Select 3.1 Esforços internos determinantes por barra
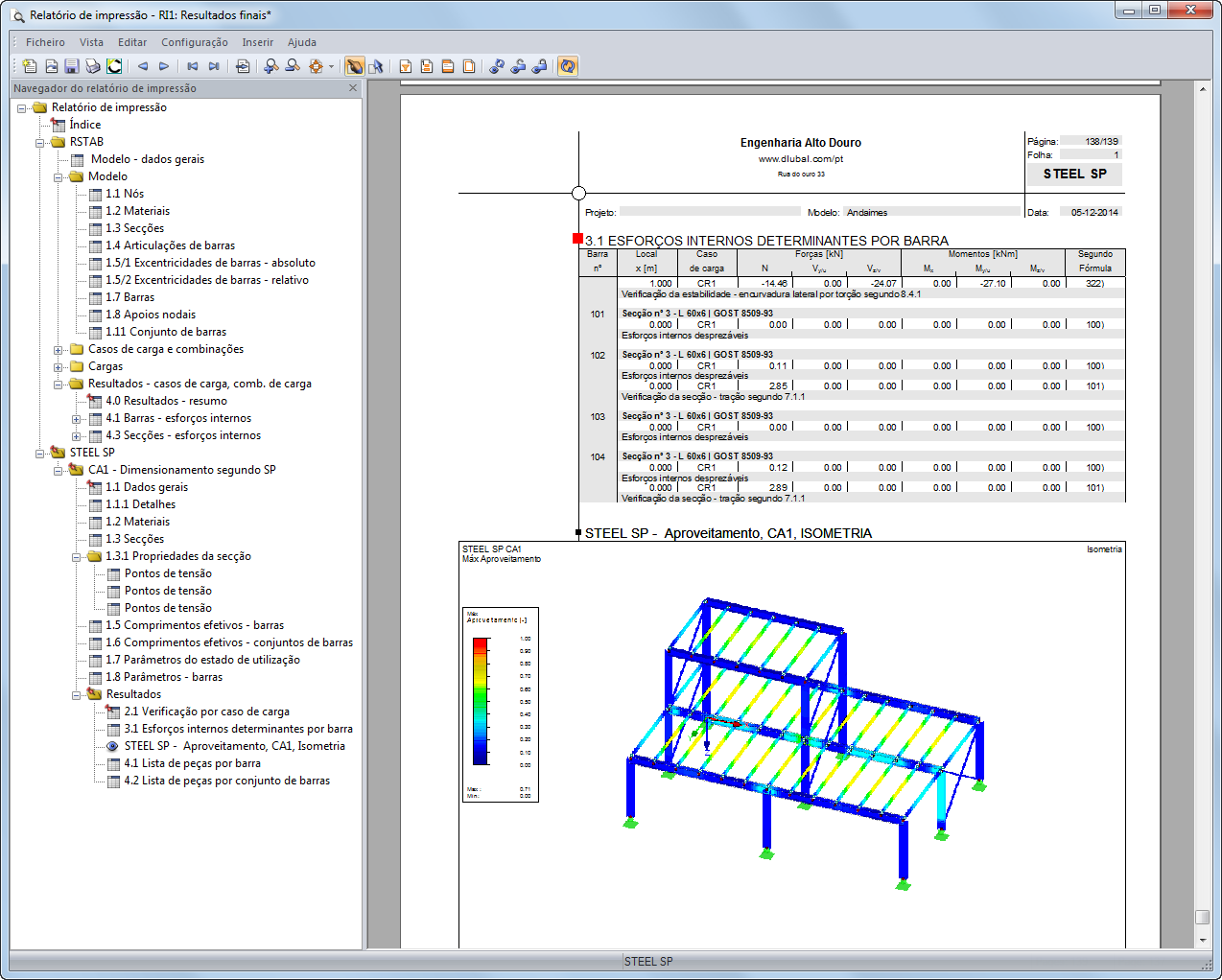The image size is (1222, 980). 238,729
